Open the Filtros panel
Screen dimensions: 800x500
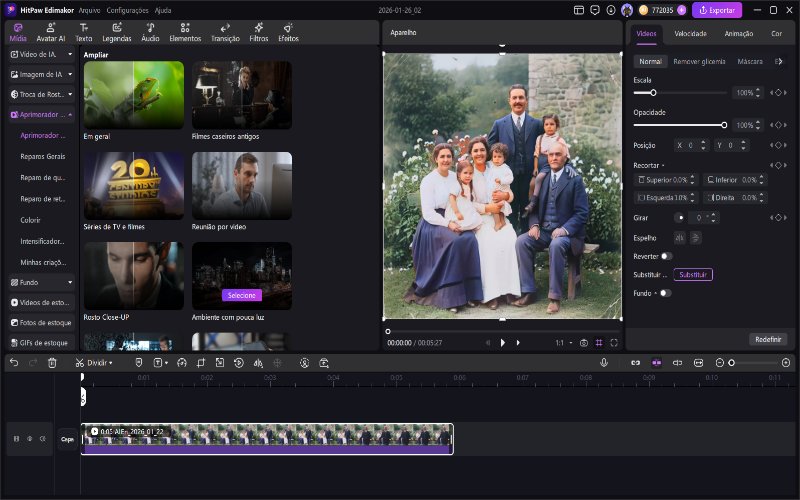(259, 33)
